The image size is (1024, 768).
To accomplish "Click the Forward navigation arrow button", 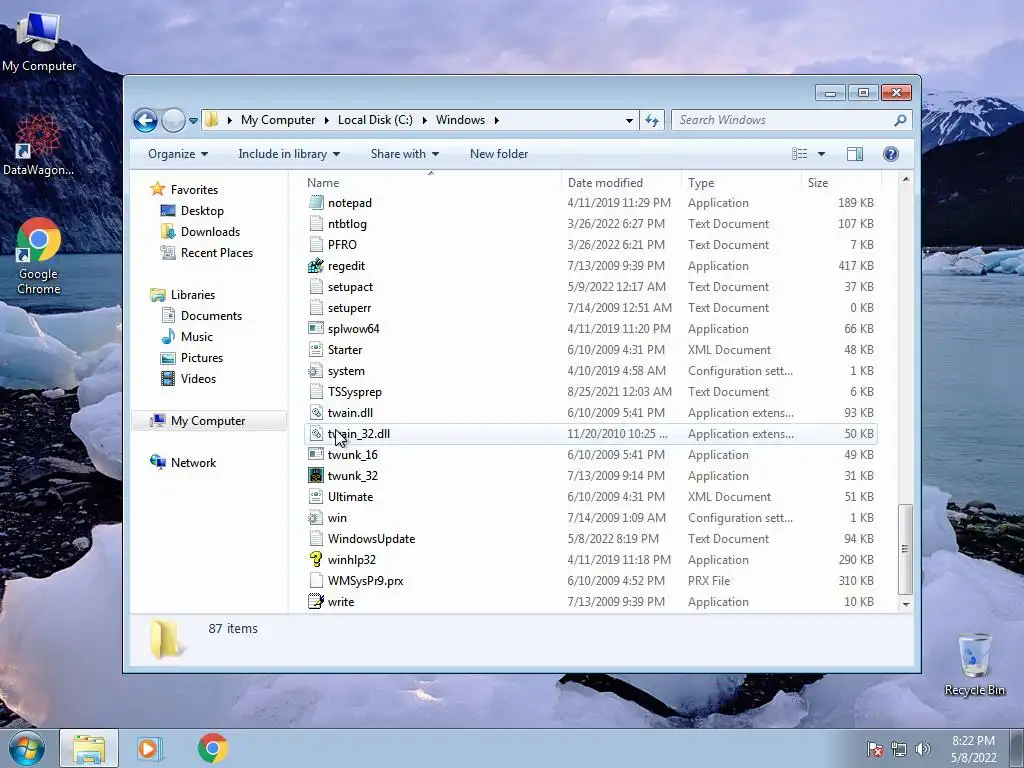I will [x=173, y=120].
